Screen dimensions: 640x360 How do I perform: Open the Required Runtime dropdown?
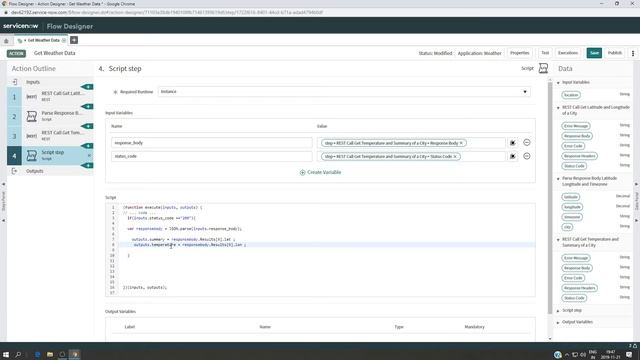pyautogui.click(x=344, y=92)
